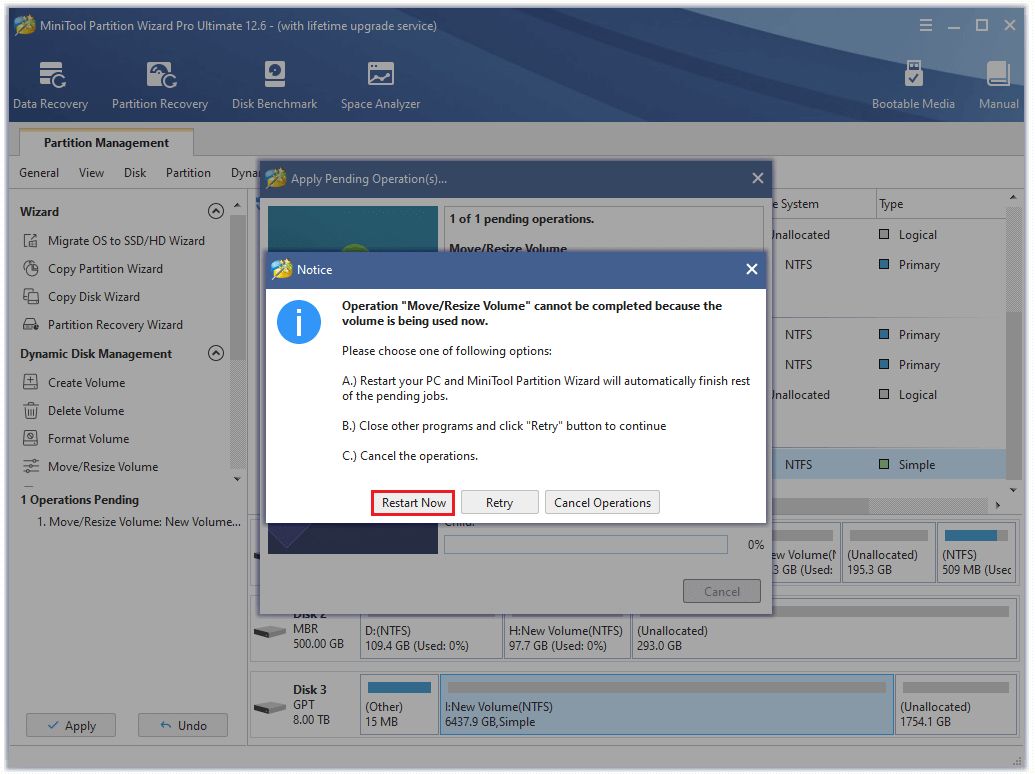Click Restart Now button
The image size is (1035, 774).
pyautogui.click(x=413, y=503)
